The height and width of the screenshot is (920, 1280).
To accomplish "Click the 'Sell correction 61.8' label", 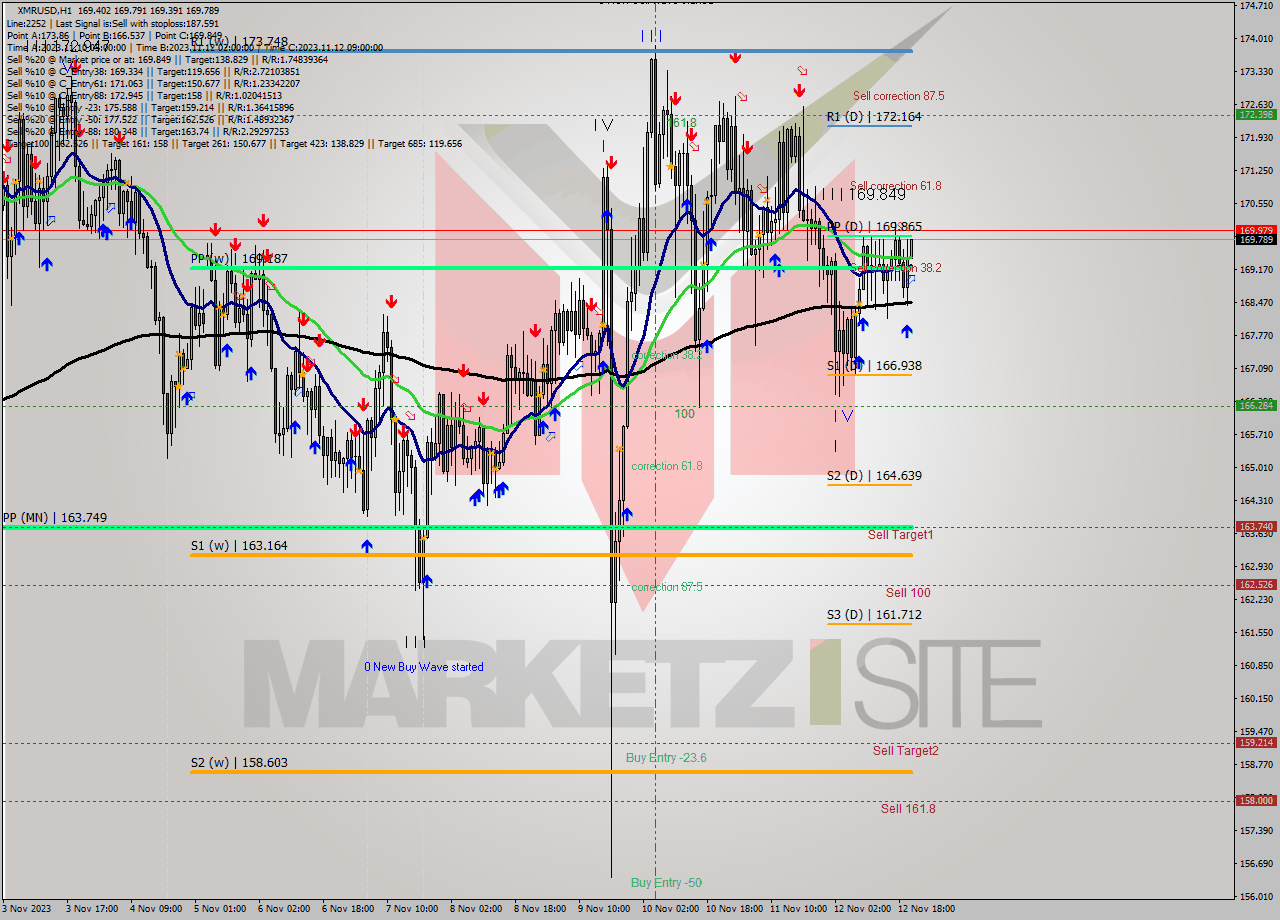I will (x=895, y=186).
